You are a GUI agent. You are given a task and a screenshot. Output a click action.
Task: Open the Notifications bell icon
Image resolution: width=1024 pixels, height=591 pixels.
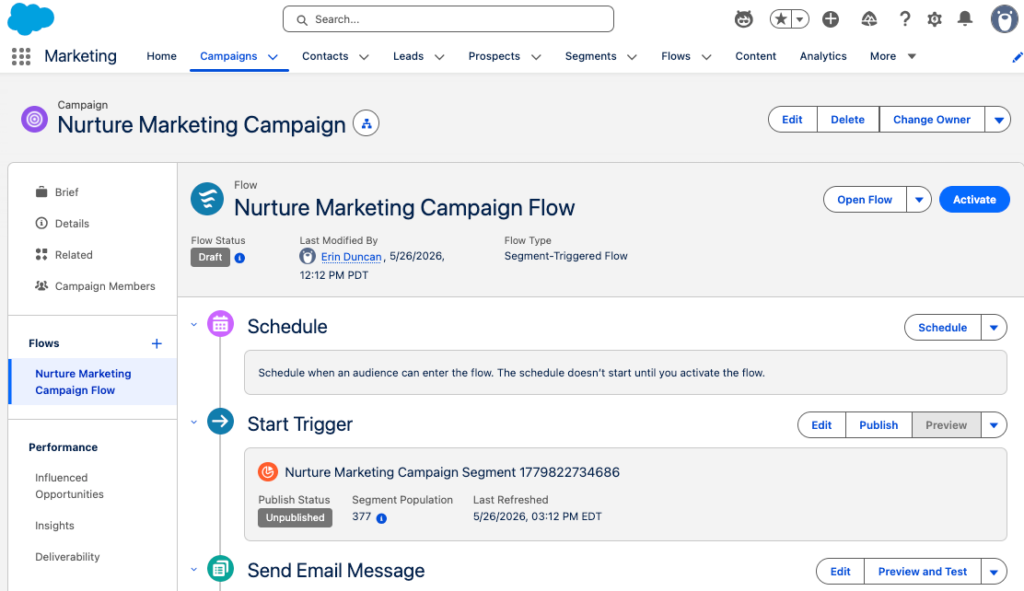(965, 19)
